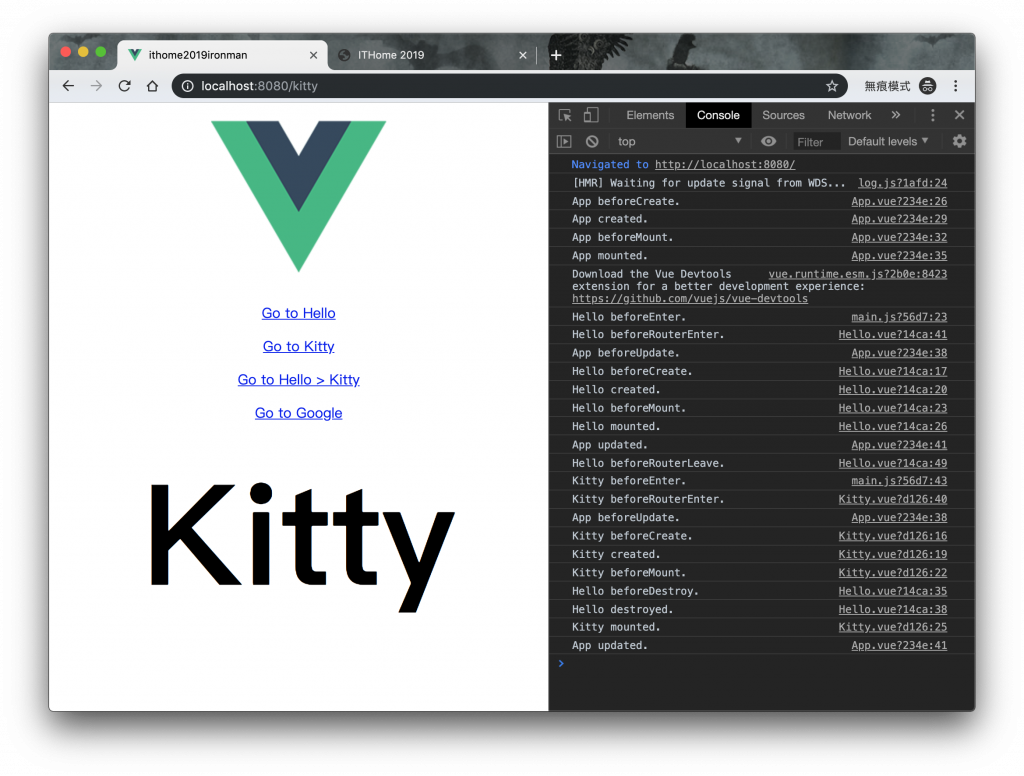Screen dimensions: 1024x776
Task: Open source link Kitty.vue?d126:25
Action: (893, 627)
